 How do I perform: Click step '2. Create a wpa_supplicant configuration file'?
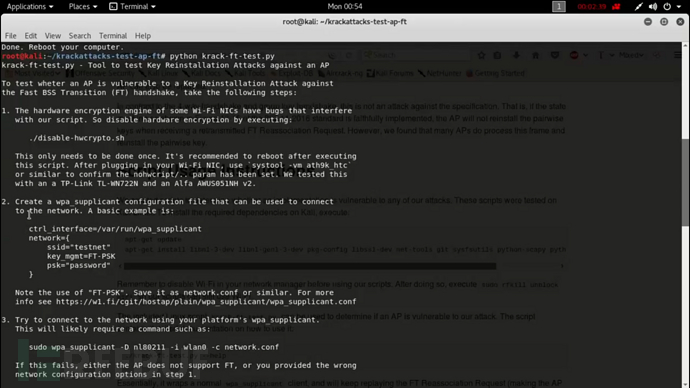[x=168, y=201]
